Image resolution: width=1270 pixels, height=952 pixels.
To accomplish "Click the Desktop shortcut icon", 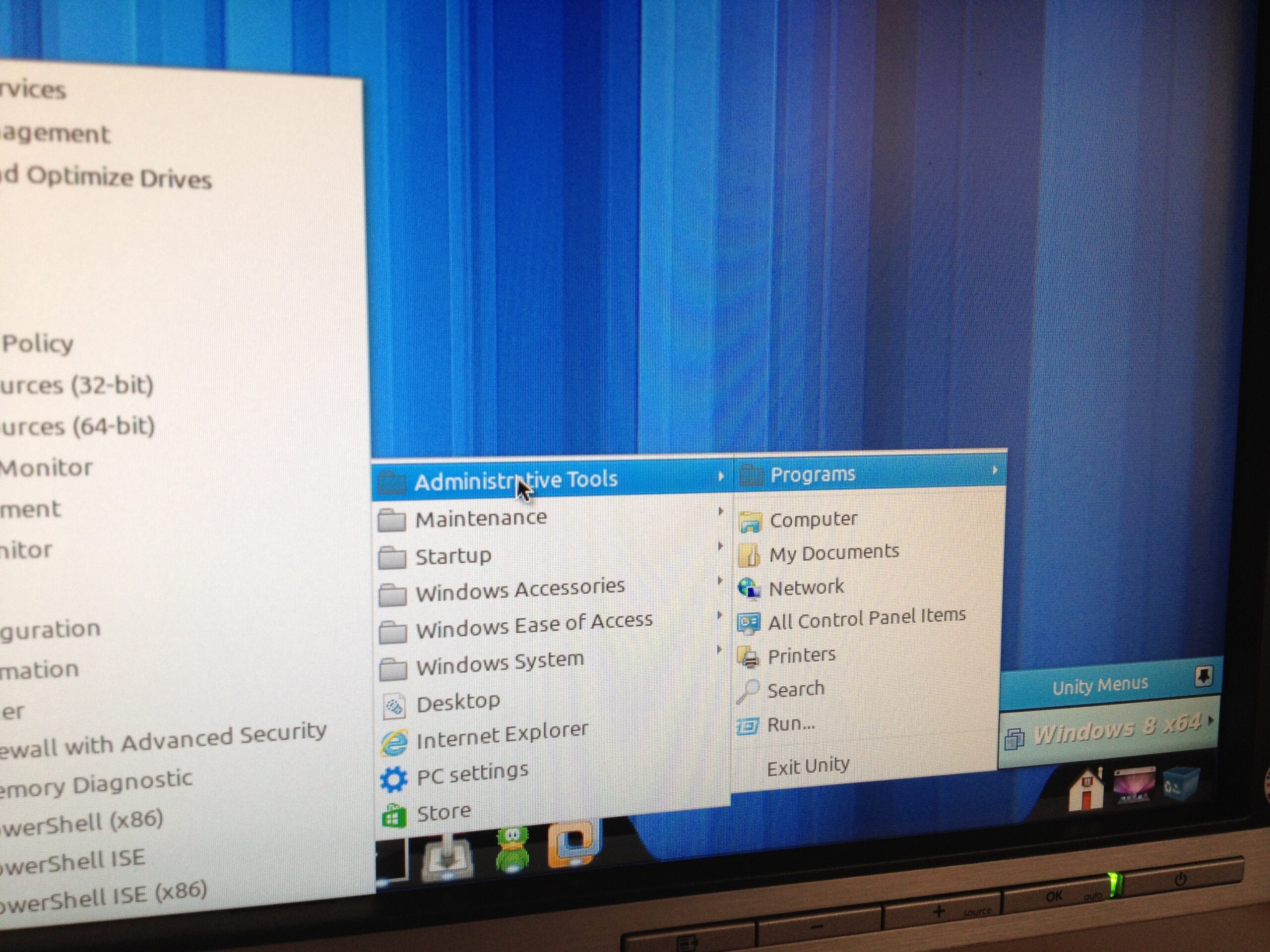I will point(394,707).
